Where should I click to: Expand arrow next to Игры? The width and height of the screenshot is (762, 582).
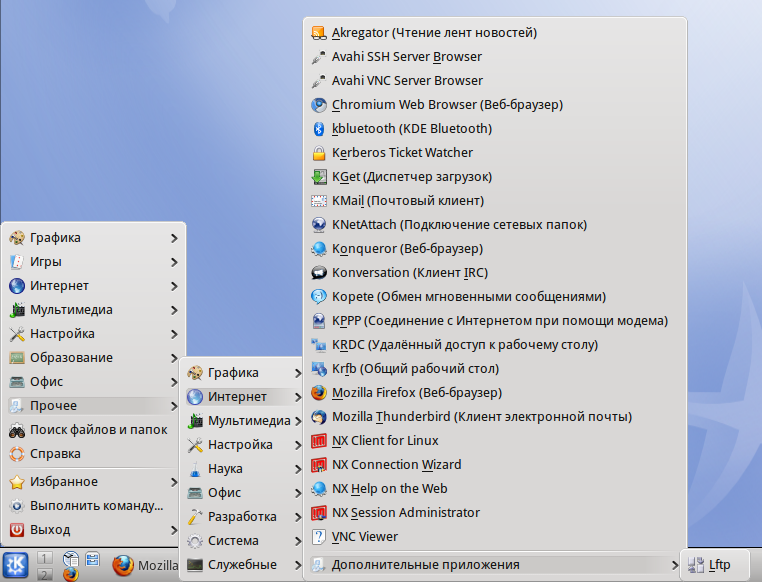(174, 262)
